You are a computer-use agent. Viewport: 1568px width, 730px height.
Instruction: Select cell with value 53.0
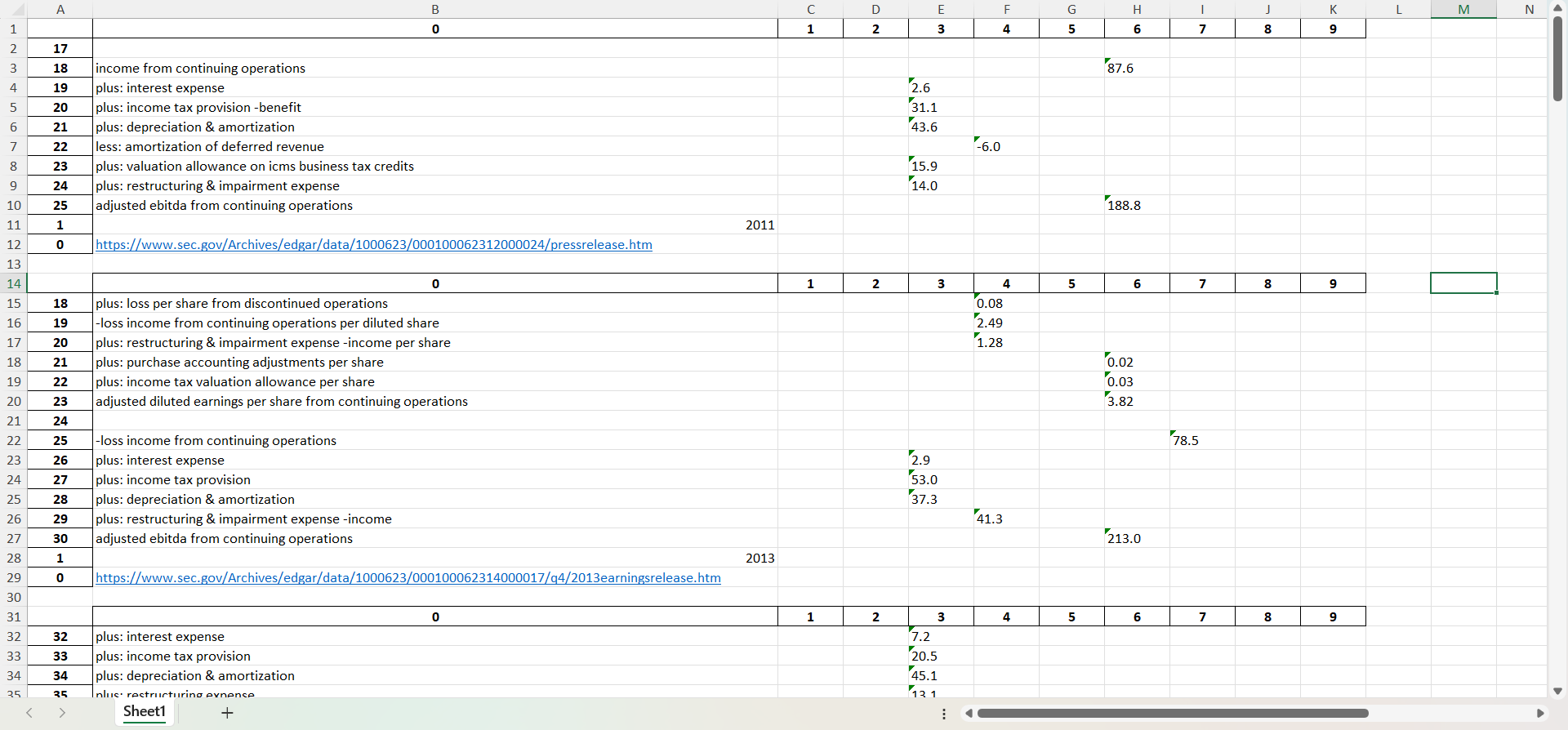tap(941, 479)
